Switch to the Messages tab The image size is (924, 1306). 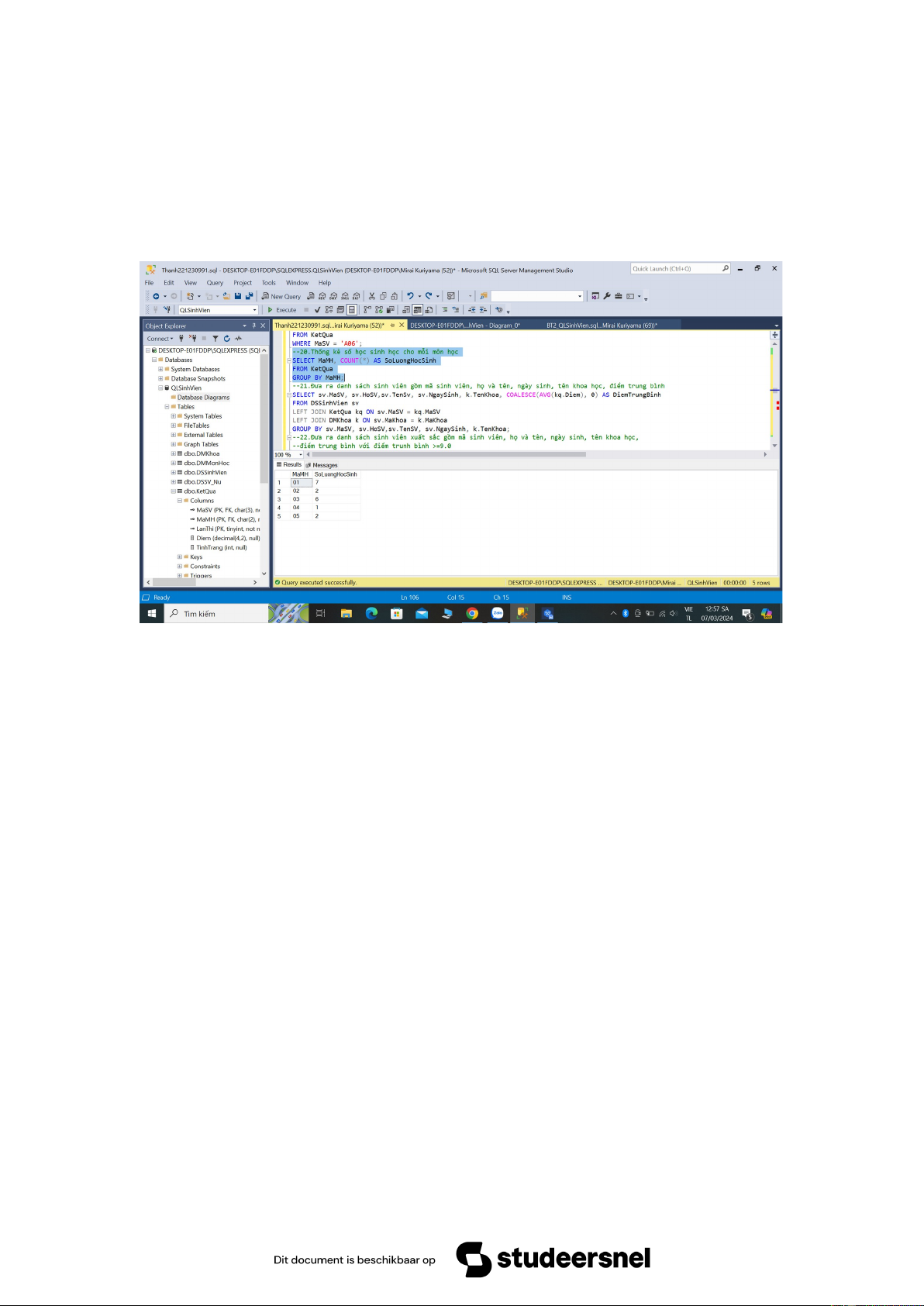click(x=322, y=465)
